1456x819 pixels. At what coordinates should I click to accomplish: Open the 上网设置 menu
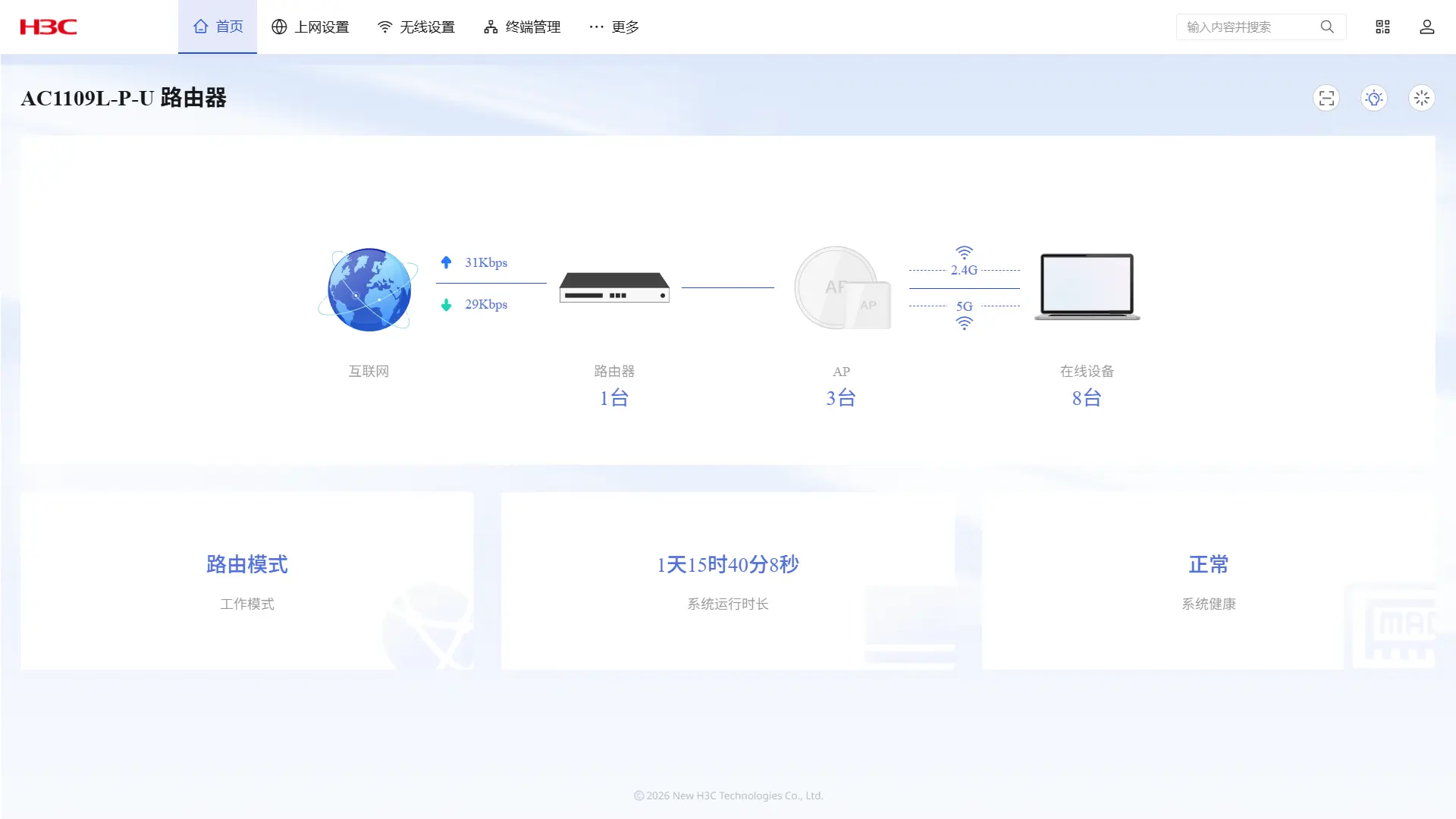pyautogui.click(x=310, y=27)
